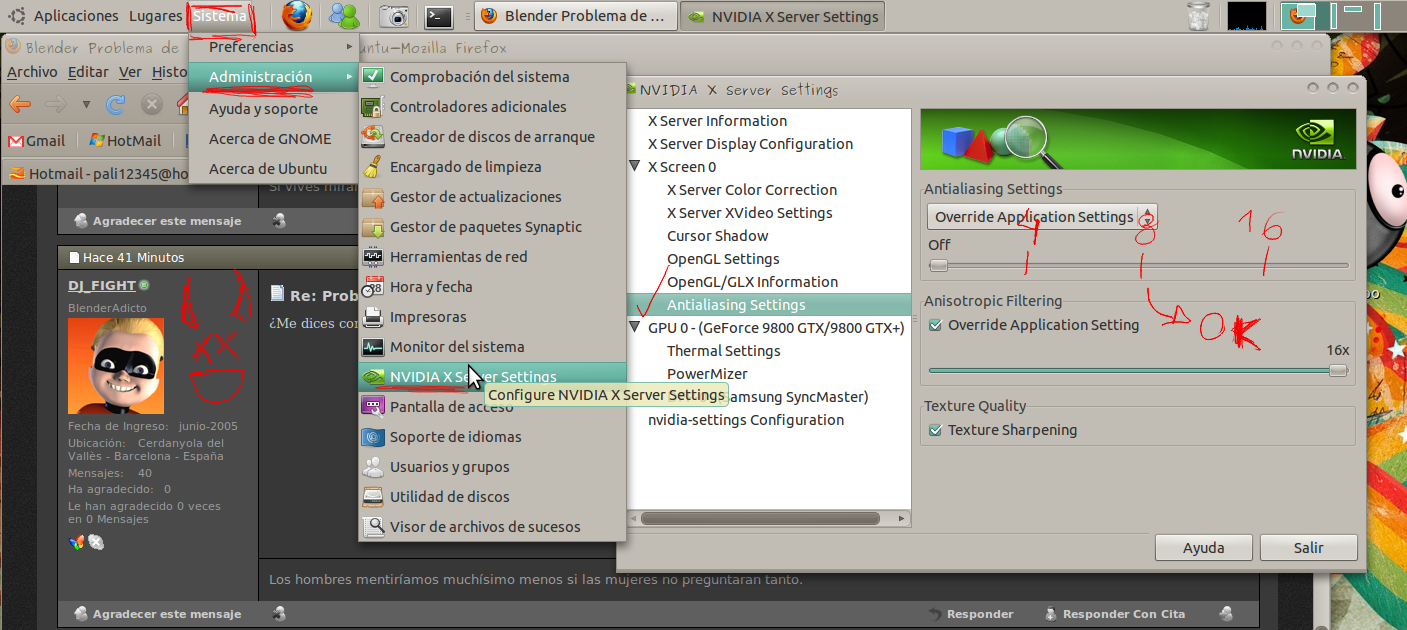
Task: Open the system monitor graph applet
Action: (1246, 16)
